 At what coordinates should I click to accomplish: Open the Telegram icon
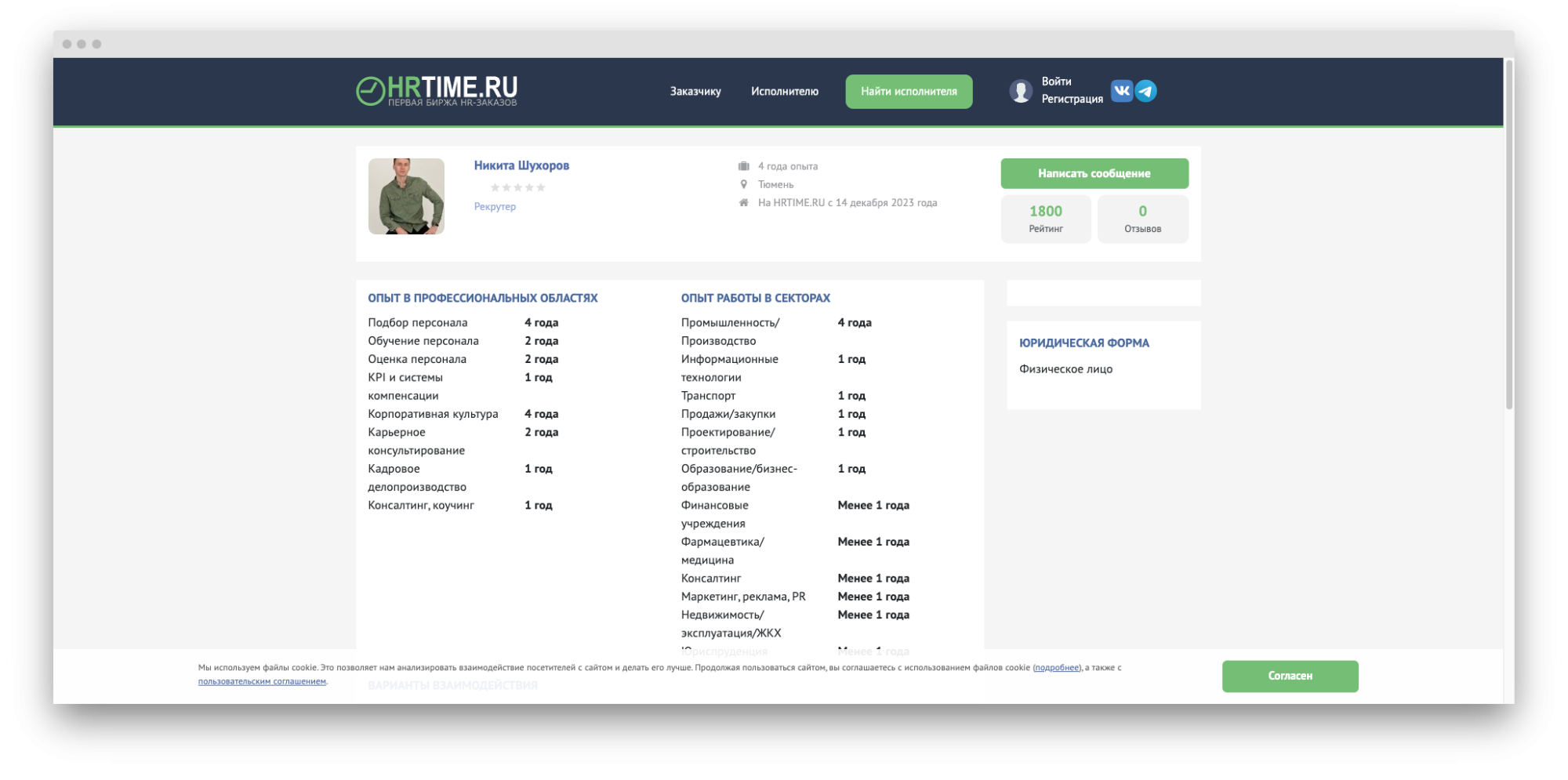1147,91
